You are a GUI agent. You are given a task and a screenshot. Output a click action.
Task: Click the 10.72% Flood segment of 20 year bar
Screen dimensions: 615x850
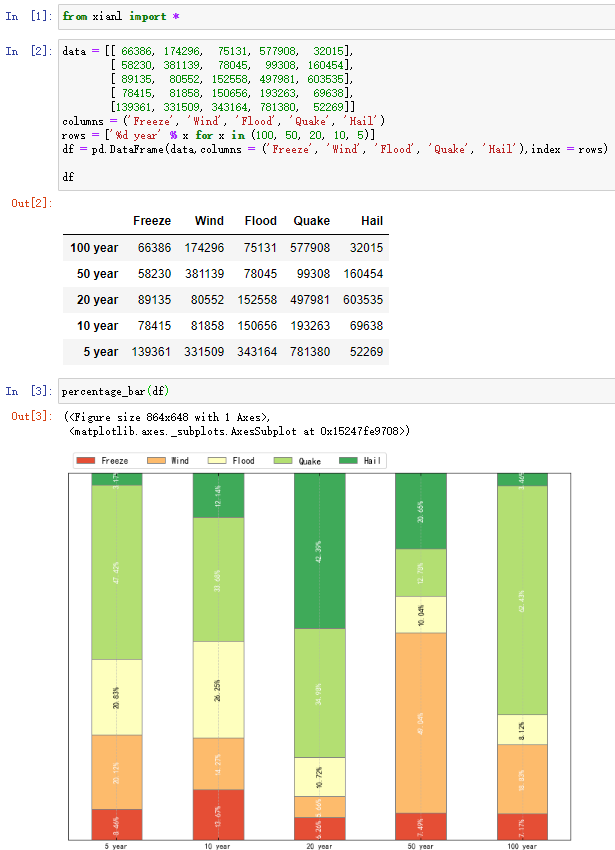click(x=320, y=777)
